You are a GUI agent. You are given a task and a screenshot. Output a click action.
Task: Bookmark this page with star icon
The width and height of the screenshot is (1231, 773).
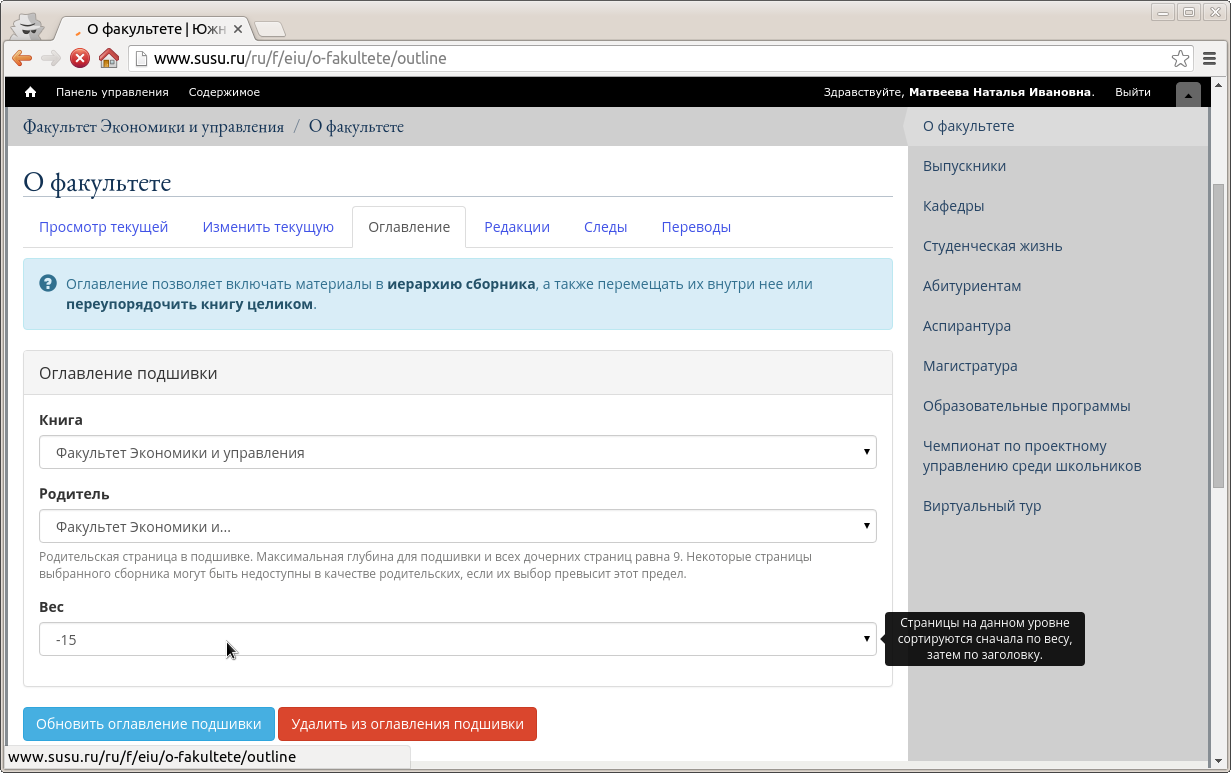1180,58
